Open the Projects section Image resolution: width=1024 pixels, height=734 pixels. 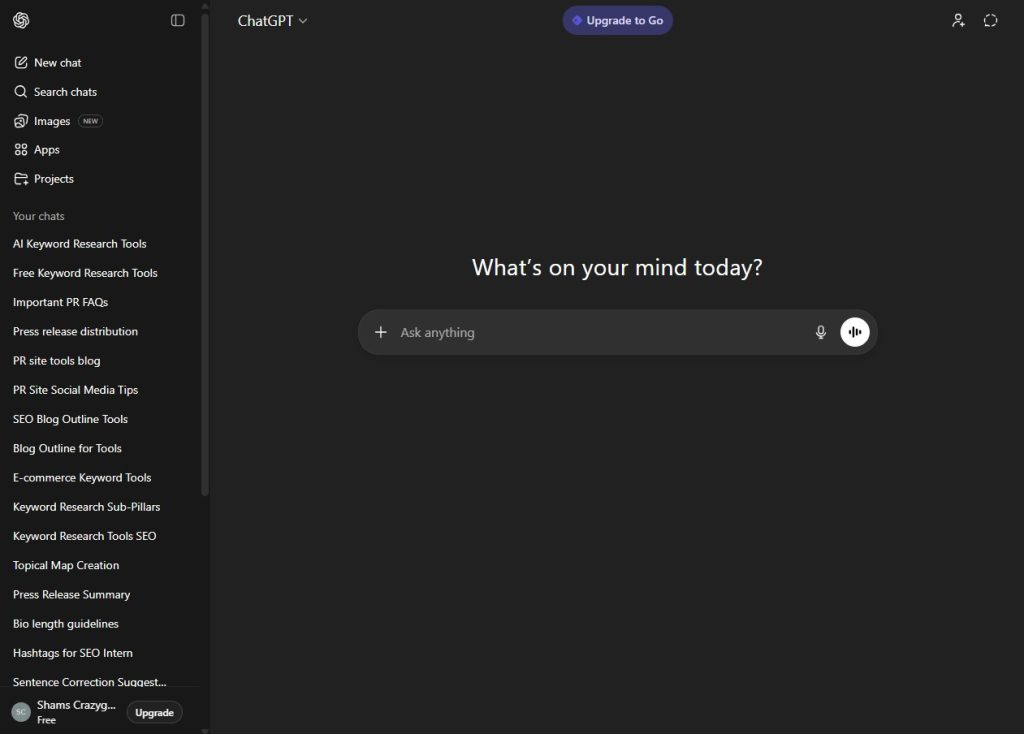[99, 179]
